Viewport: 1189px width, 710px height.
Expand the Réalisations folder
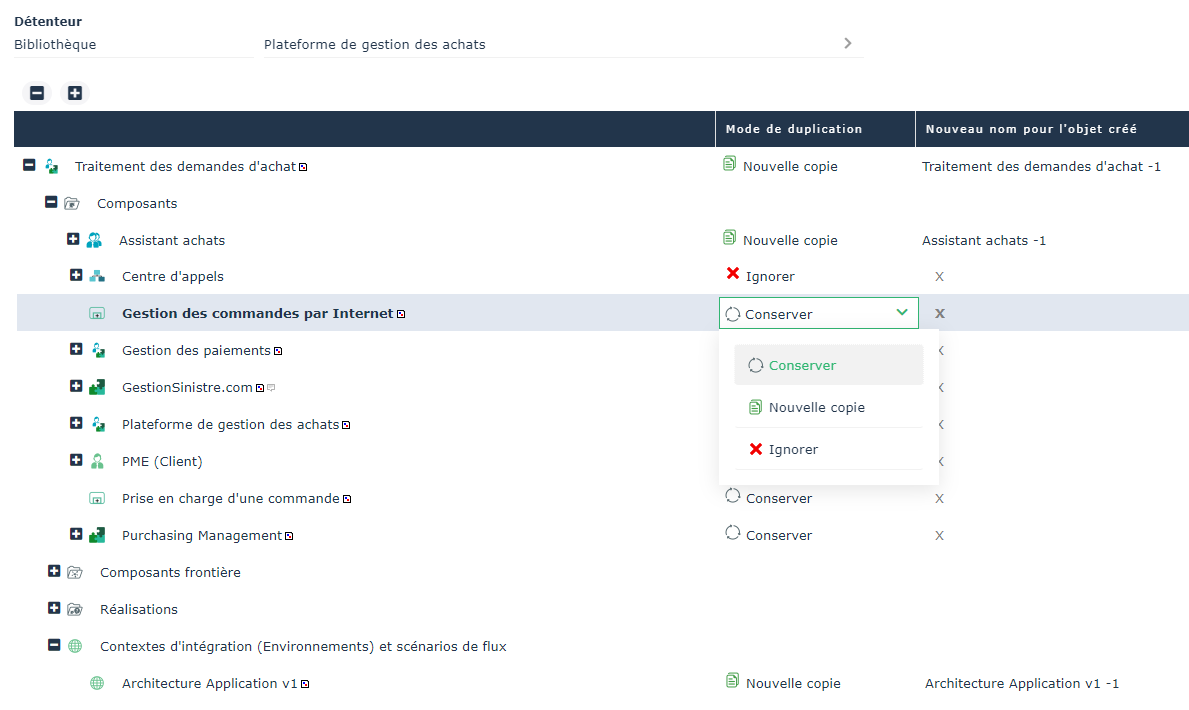[54, 608]
